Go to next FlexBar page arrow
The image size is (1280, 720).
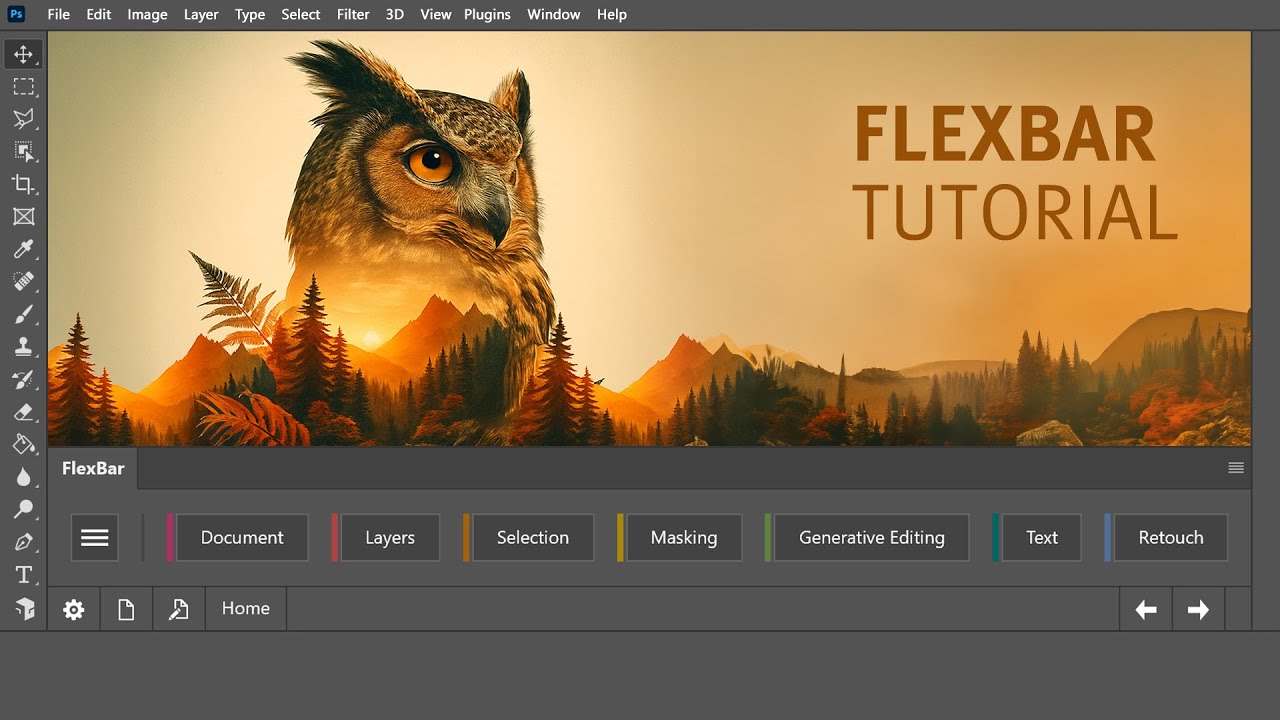[1198, 610]
